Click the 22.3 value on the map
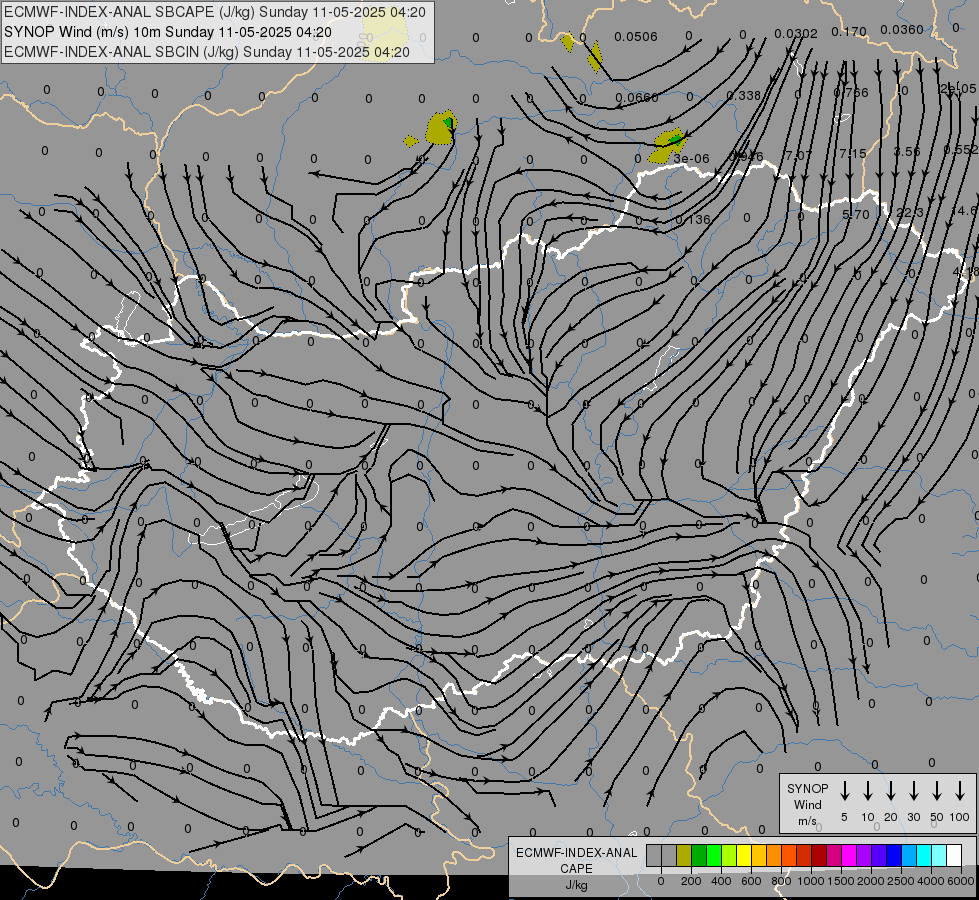 [910, 212]
